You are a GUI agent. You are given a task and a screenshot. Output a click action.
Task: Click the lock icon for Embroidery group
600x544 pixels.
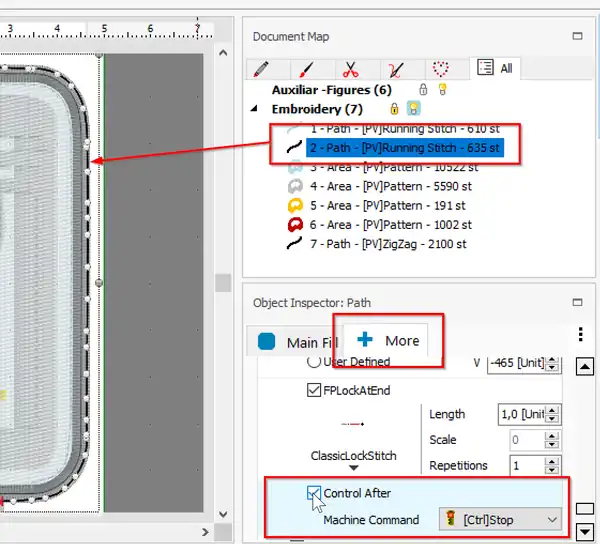click(394, 109)
